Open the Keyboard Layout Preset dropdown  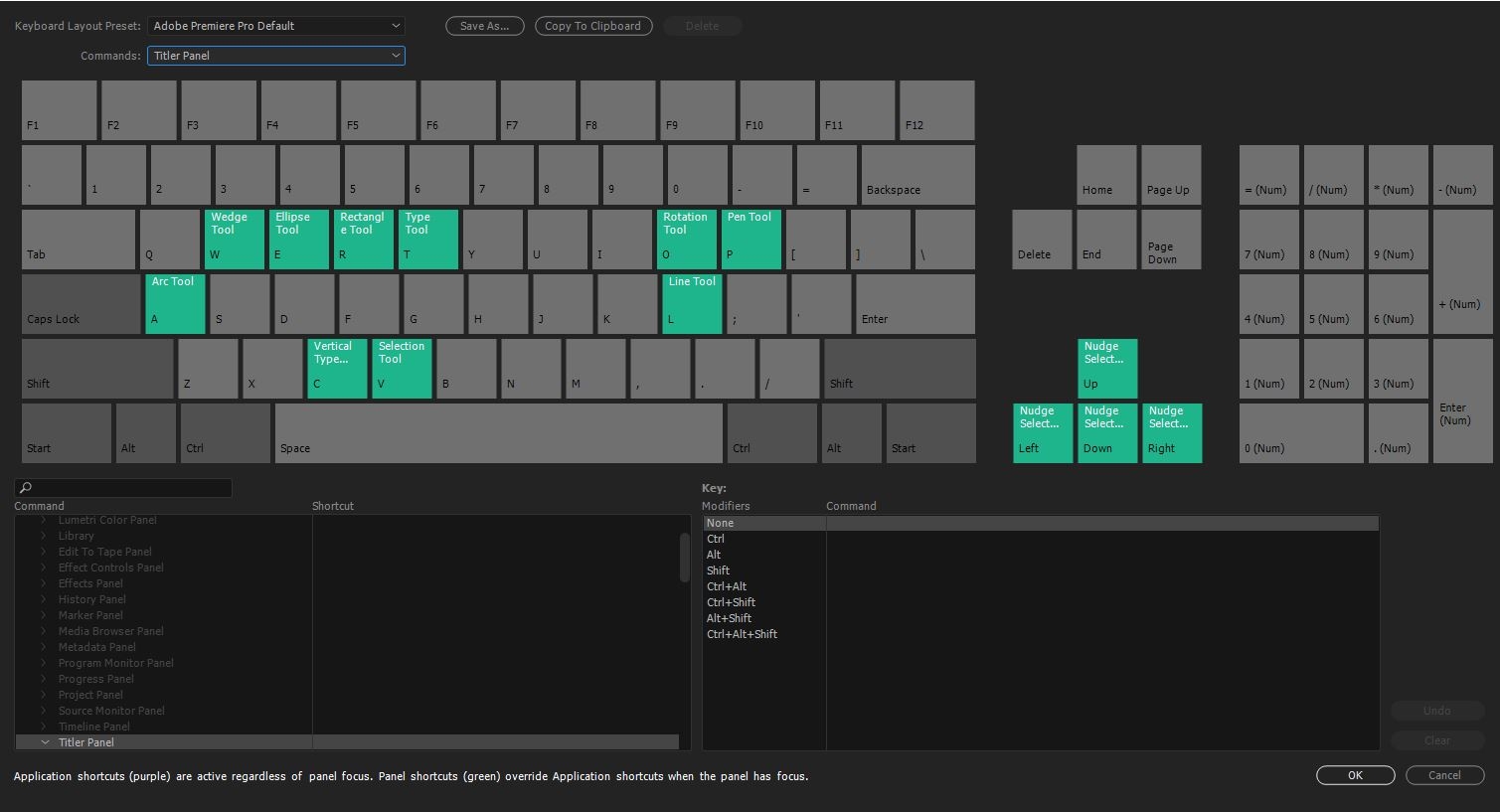(x=275, y=26)
